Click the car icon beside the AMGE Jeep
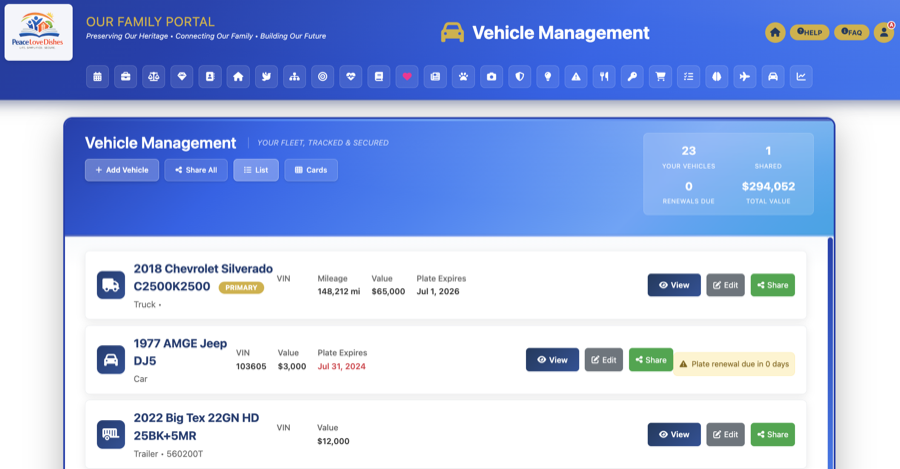900x469 pixels. pyautogui.click(x=111, y=360)
